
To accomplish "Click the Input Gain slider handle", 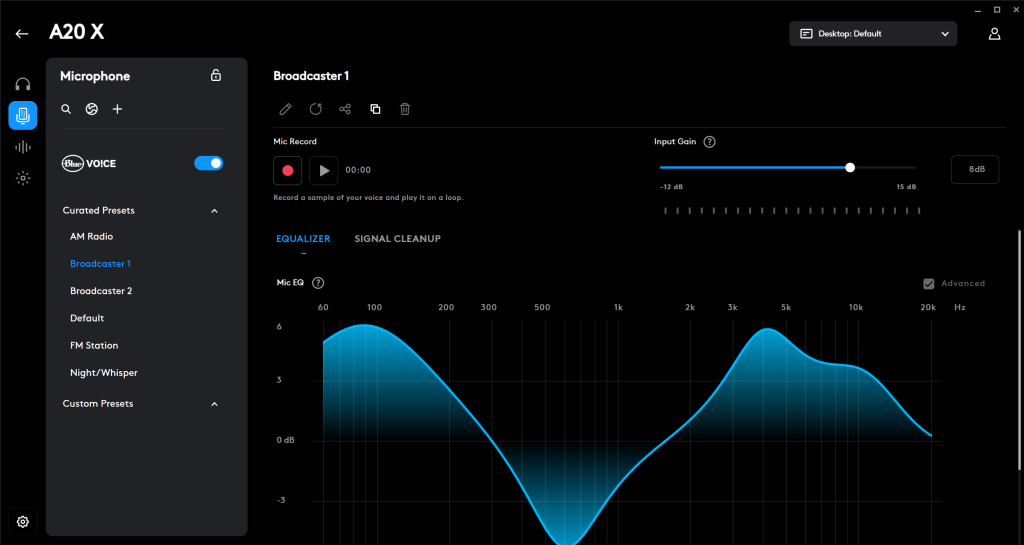I will (x=850, y=168).
